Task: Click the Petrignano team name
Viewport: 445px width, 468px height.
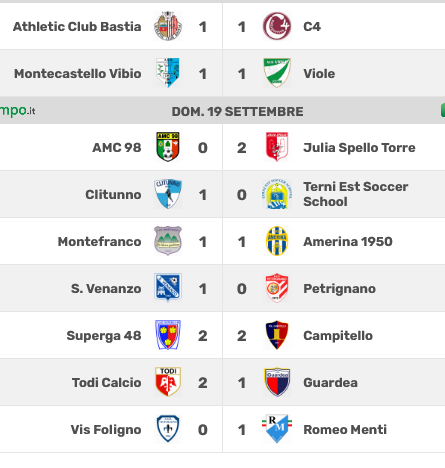Action: coord(339,289)
